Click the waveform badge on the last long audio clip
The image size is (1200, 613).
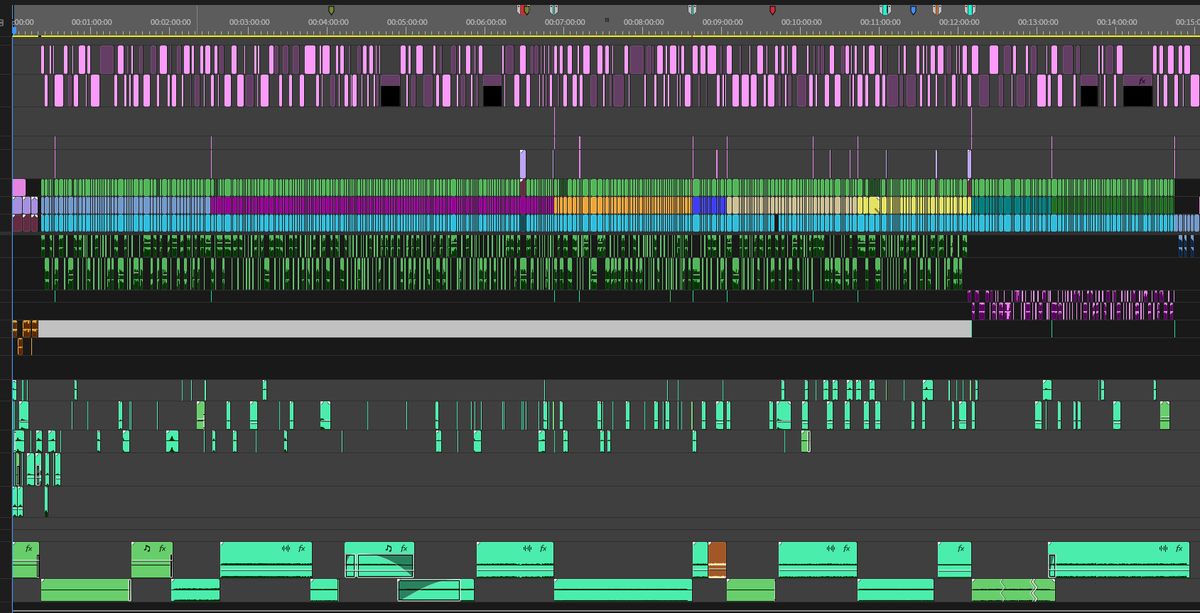[1162, 548]
